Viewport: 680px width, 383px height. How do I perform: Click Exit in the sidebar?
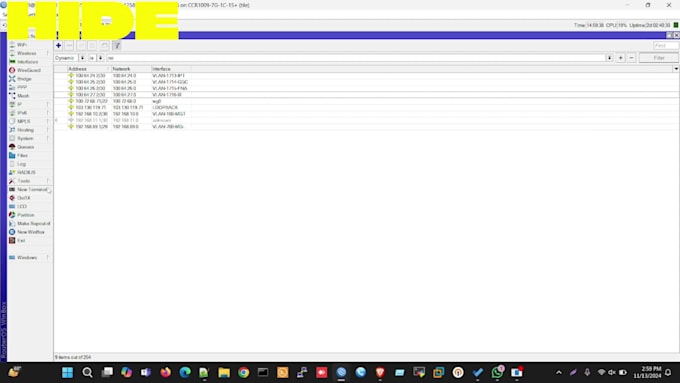click(x=21, y=241)
